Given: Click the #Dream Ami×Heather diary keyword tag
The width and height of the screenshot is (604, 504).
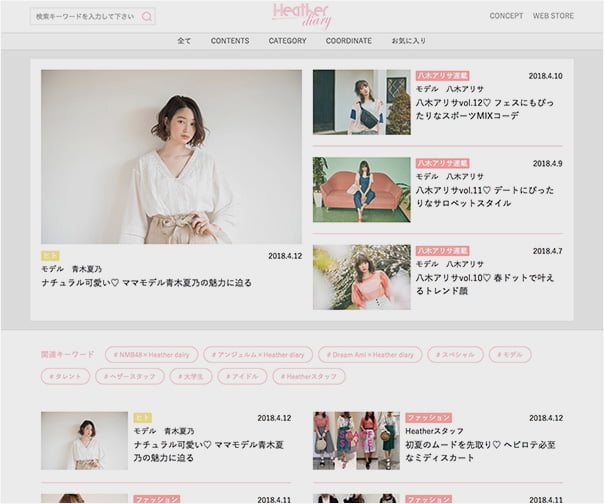Looking at the screenshot, I should tap(370, 354).
